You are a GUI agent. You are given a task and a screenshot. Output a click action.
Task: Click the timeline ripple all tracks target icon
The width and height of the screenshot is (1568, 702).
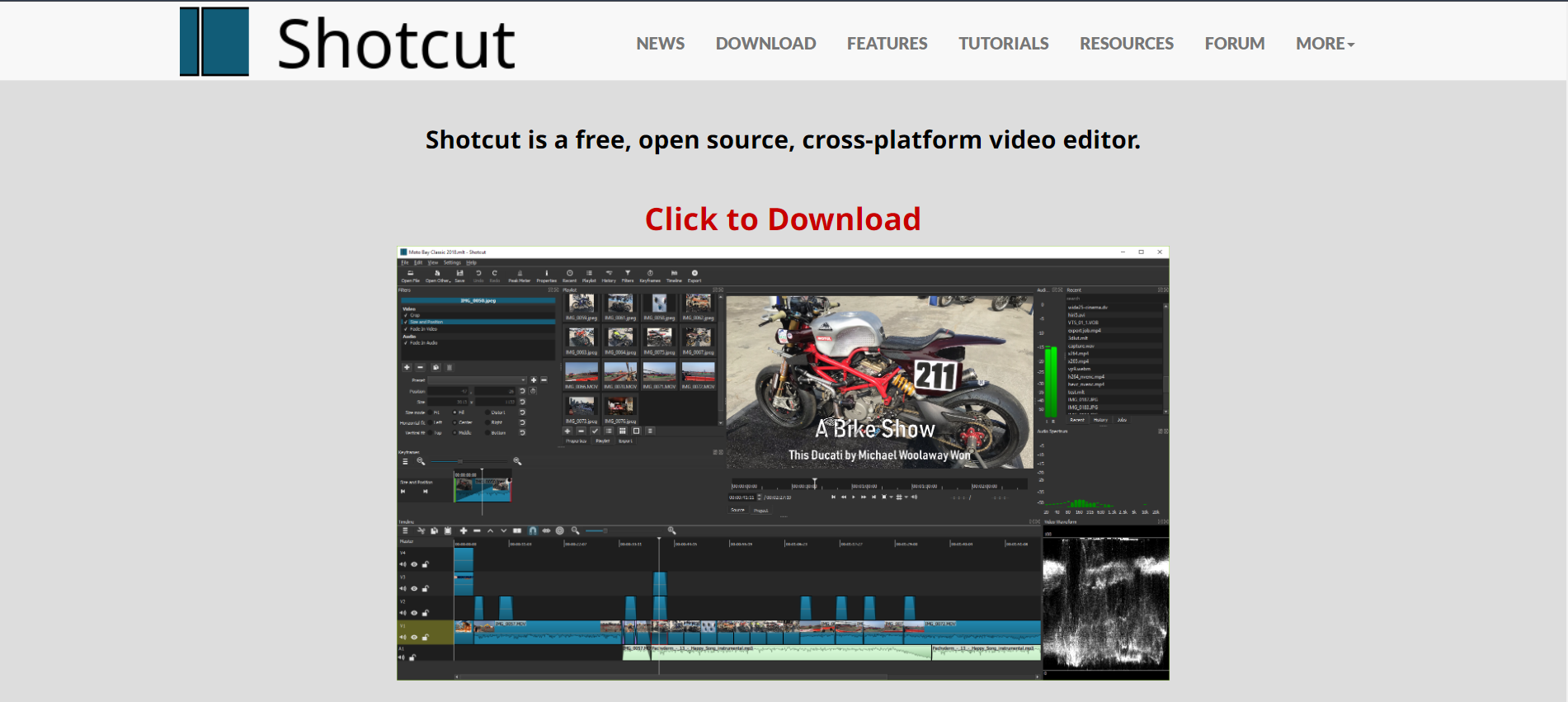(x=560, y=530)
